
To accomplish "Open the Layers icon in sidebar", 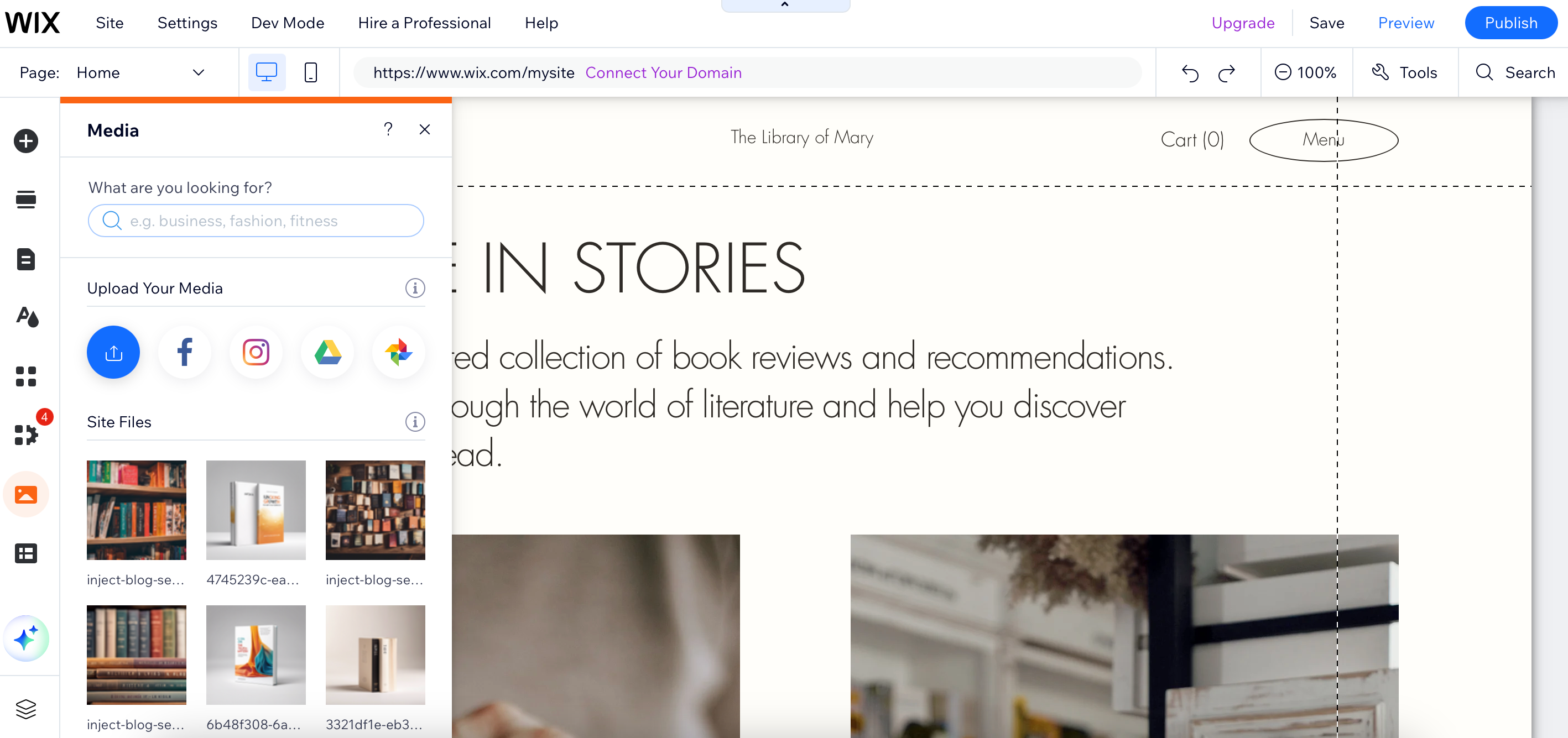I will [25, 709].
